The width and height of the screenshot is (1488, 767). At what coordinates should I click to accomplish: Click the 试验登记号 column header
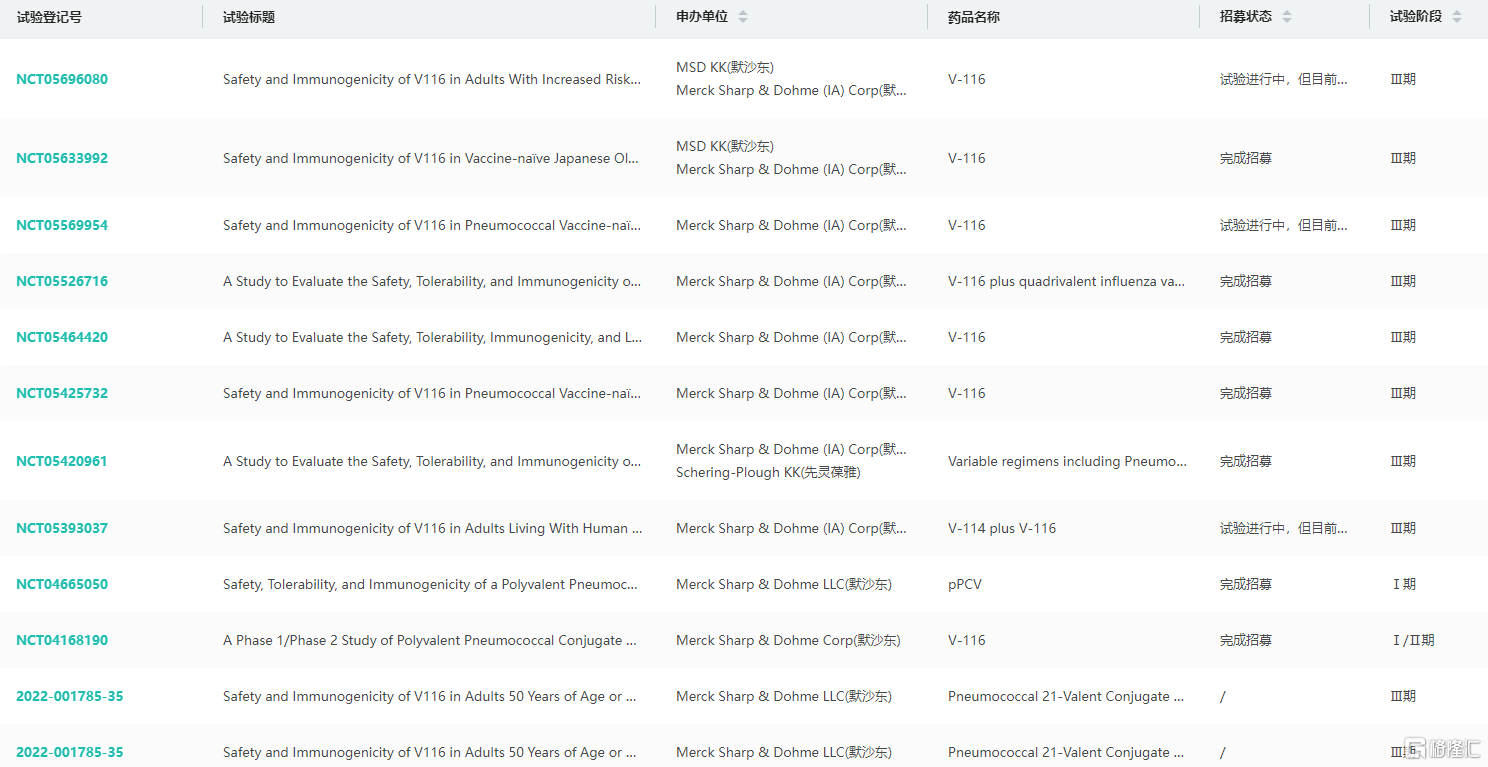pos(49,17)
